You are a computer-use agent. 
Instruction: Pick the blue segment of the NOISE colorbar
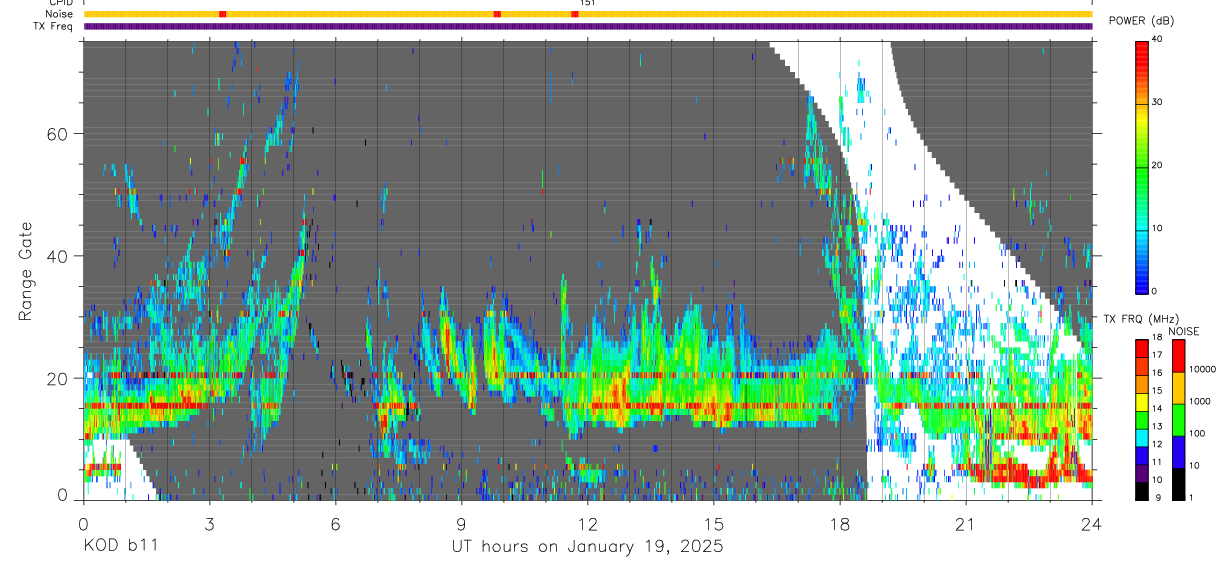pos(1179,452)
